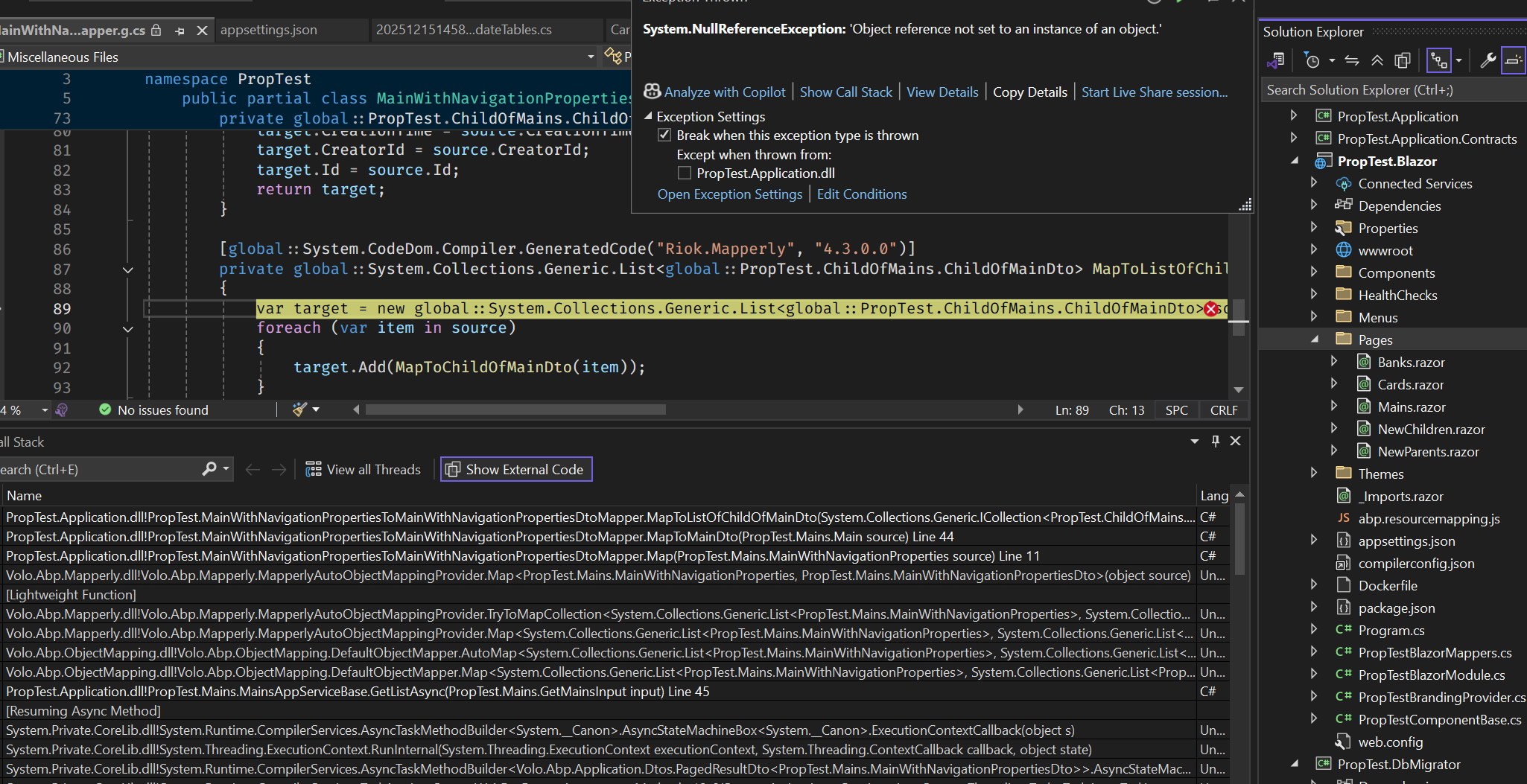Switch between solution and folder views

[x=1275, y=61]
